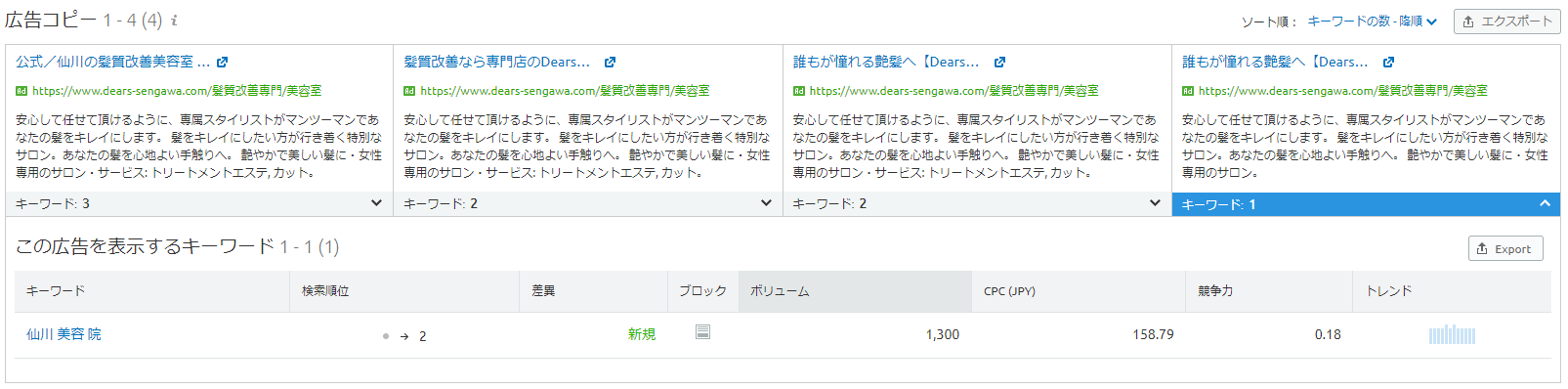The image size is (1568, 389).
Task: Open ad title 公式／仙川の髪質改善美容室
Action: pos(112,62)
